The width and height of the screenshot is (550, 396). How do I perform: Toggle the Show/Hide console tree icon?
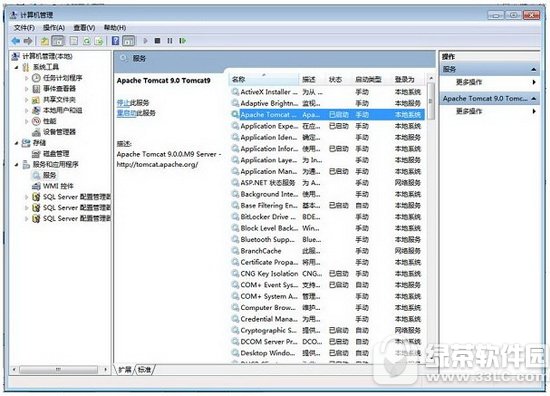point(58,41)
